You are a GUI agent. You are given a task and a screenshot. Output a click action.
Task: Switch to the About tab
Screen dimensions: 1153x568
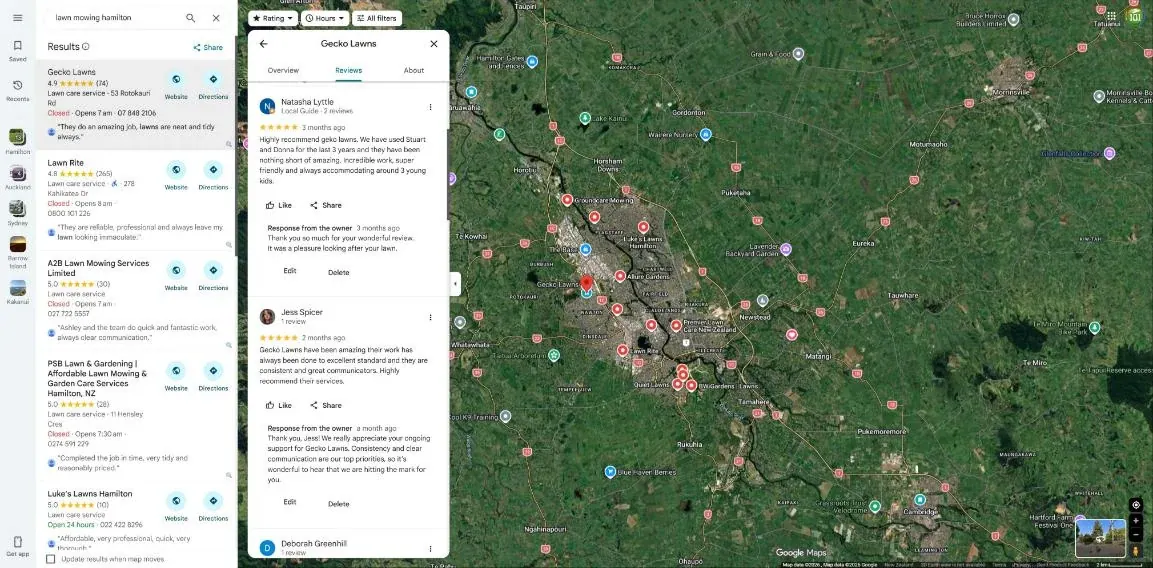pos(414,71)
